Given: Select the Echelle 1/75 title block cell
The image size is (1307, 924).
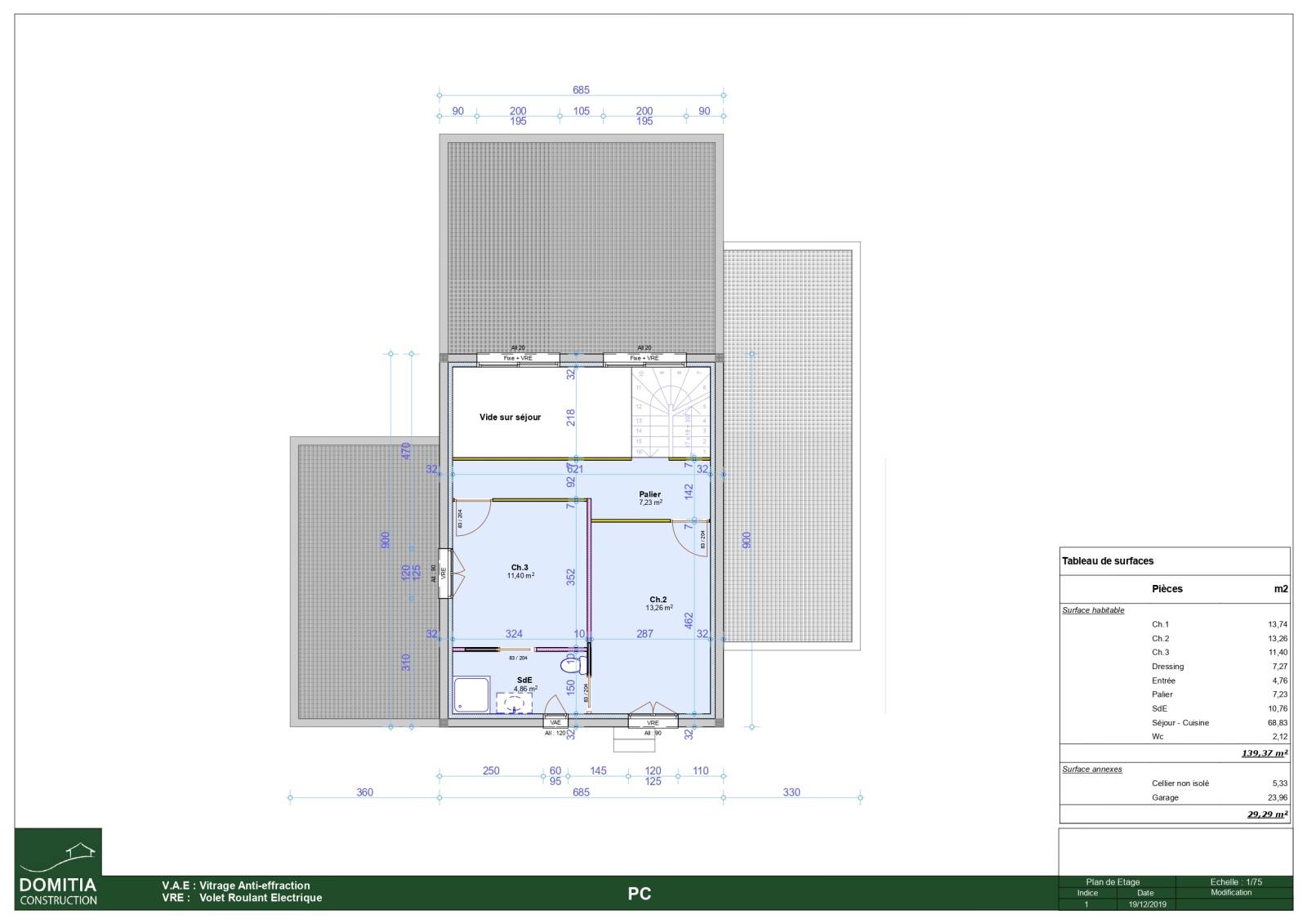Looking at the screenshot, I should coord(1235,882).
